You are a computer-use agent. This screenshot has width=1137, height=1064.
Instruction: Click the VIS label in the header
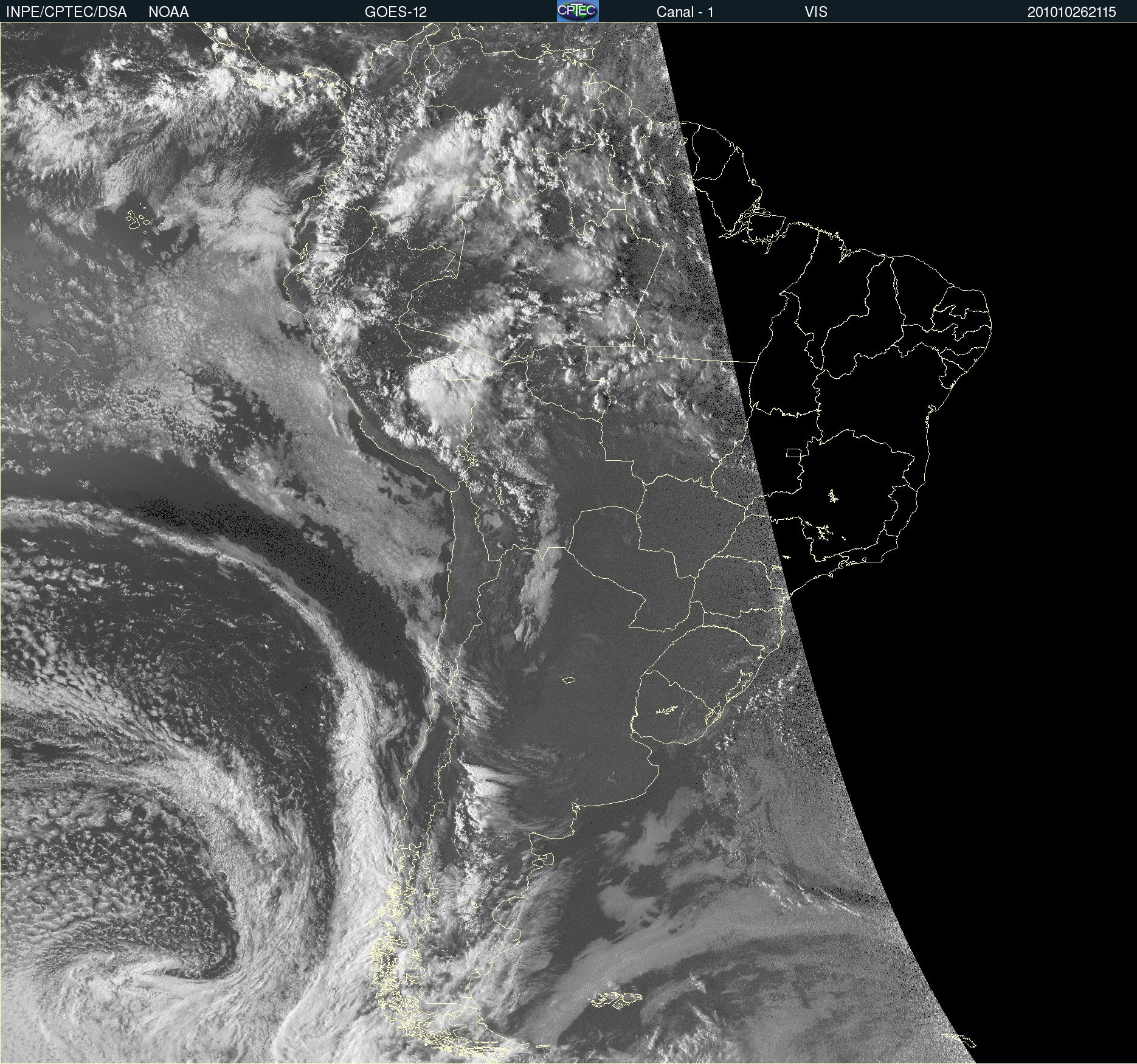pyautogui.click(x=816, y=12)
